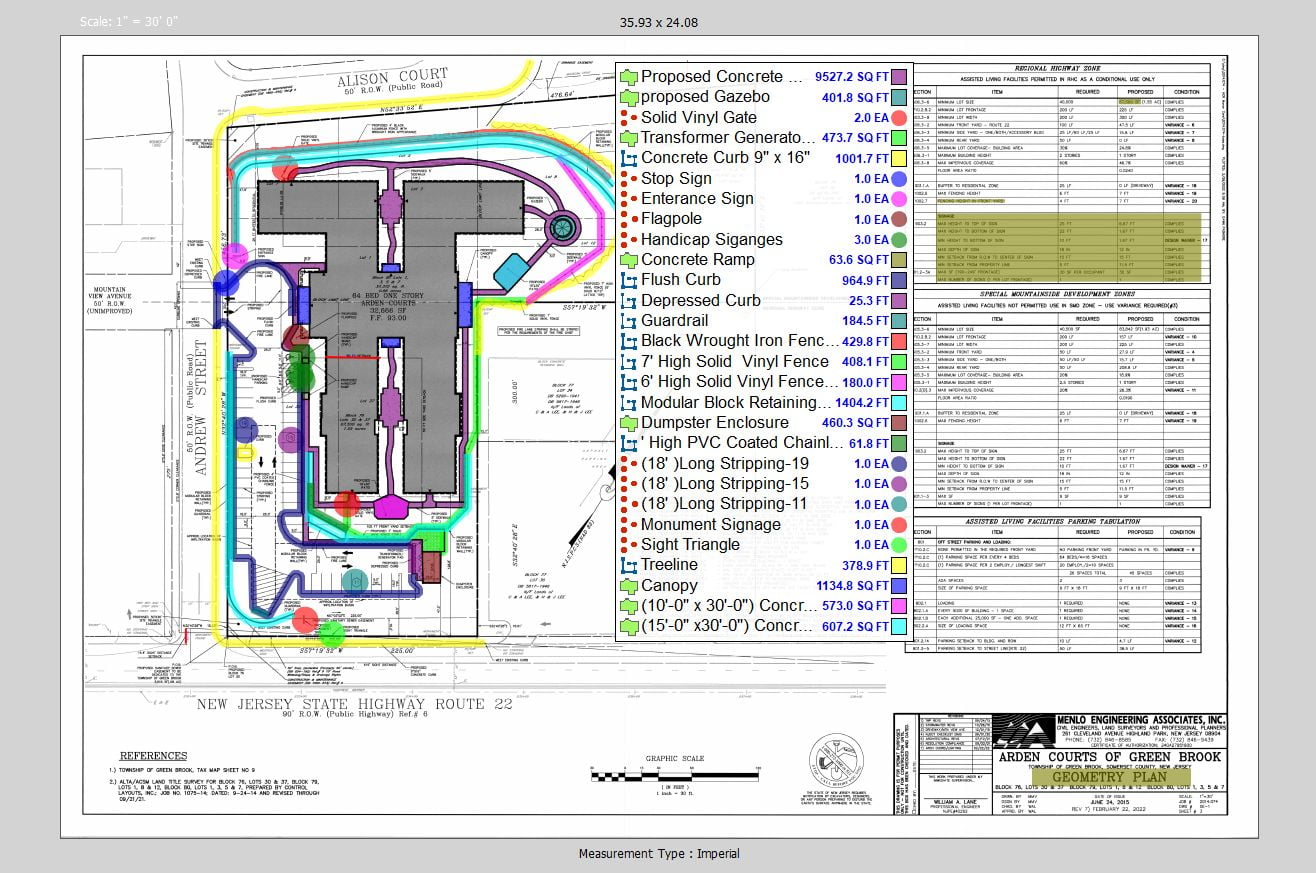Select the Concrete Ramp legend entry
1316x873 pixels.
(698, 260)
